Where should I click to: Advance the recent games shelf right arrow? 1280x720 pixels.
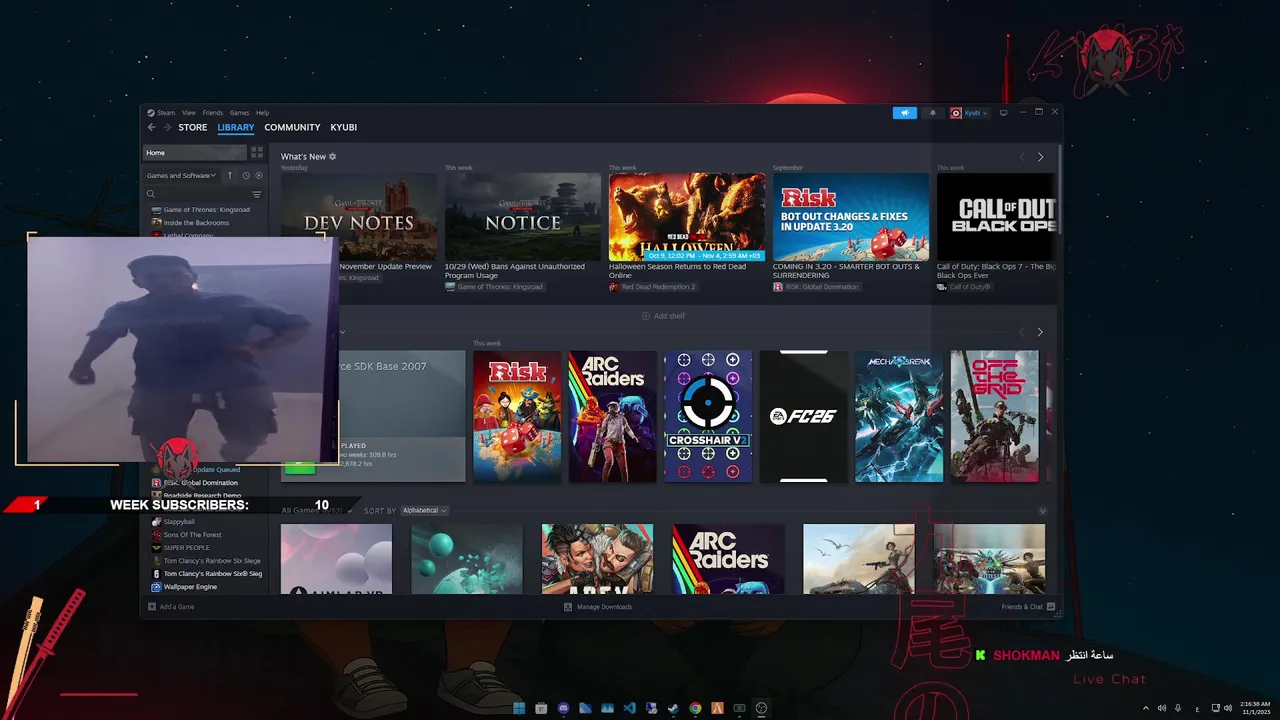1040,332
